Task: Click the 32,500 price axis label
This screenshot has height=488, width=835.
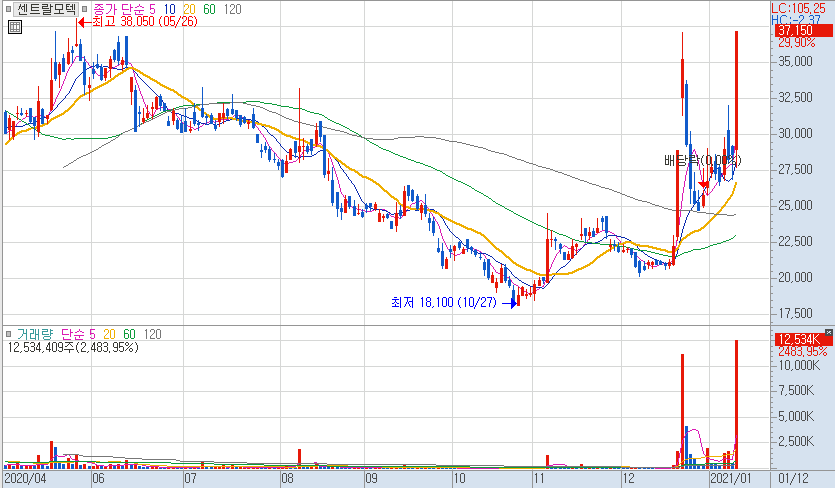Action: pos(796,97)
